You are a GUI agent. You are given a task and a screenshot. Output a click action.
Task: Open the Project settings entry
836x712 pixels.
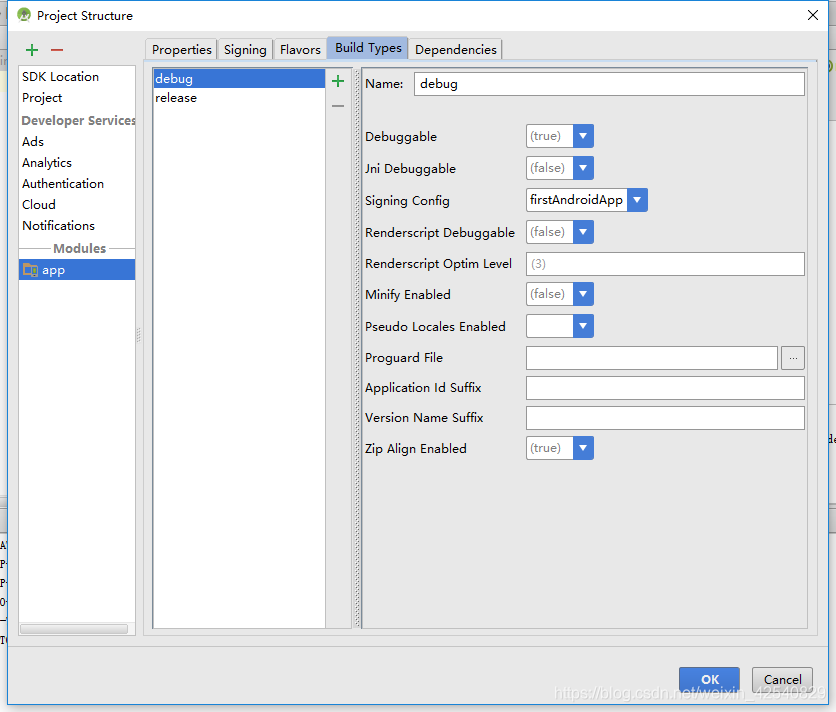click(77, 98)
